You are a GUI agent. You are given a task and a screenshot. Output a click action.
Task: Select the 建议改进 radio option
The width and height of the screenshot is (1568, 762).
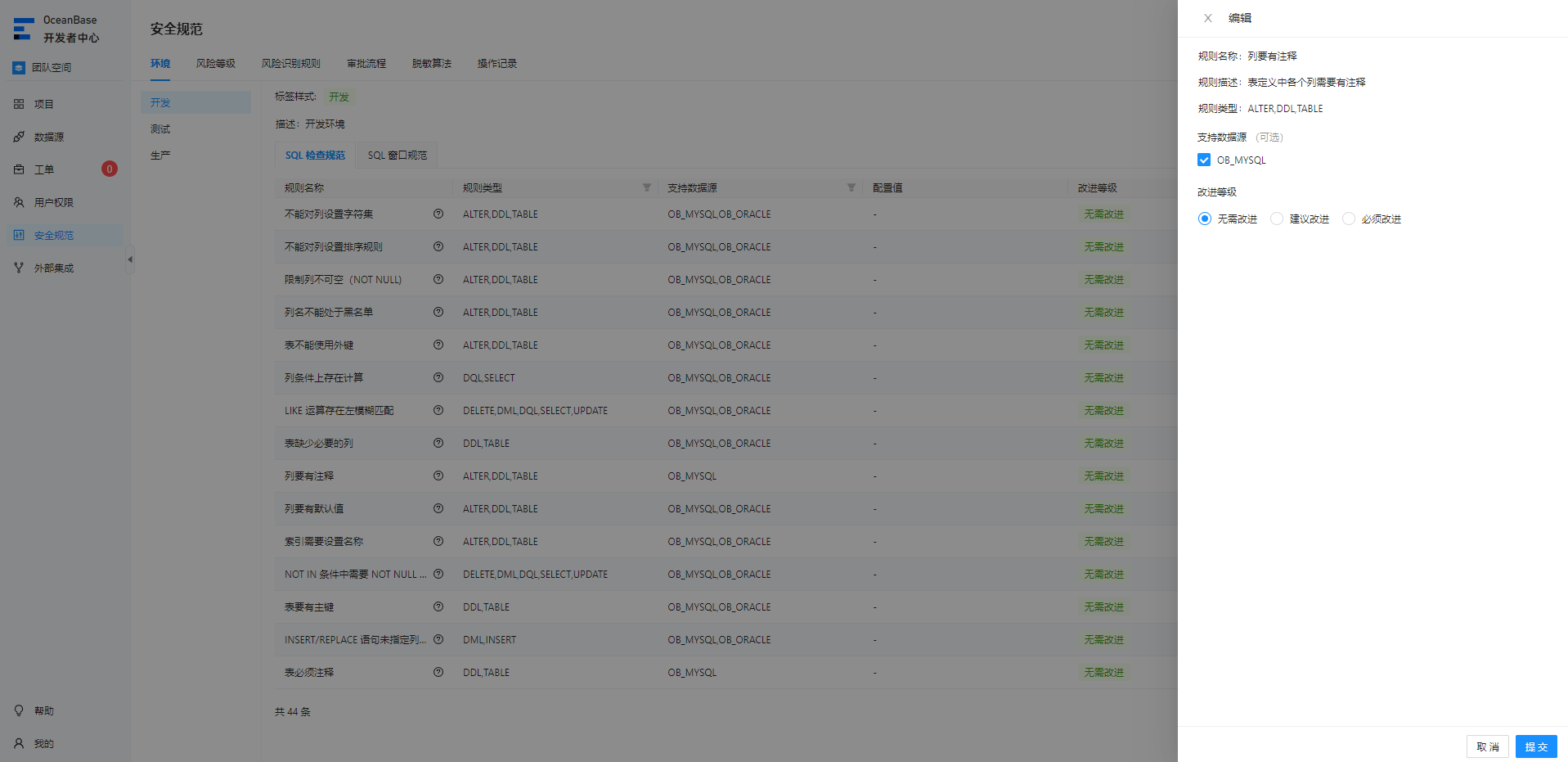tap(1277, 219)
